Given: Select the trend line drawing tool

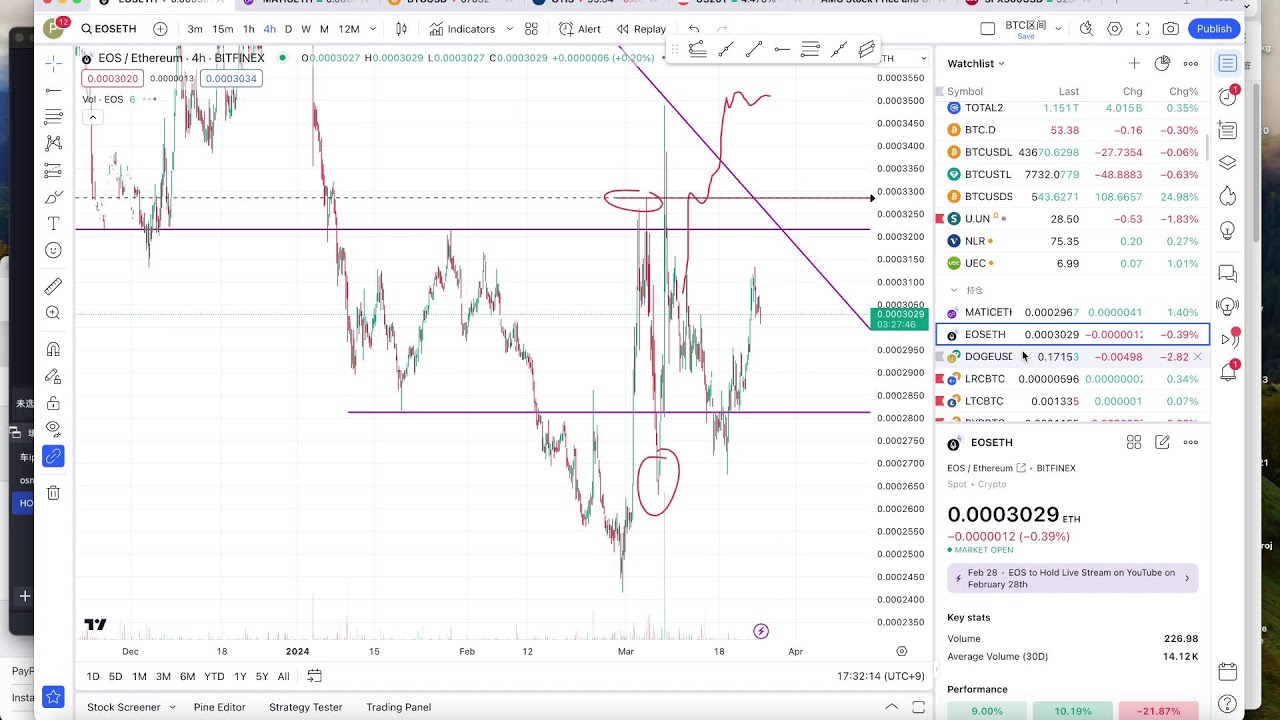Looking at the screenshot, I should tap(53, 91).
